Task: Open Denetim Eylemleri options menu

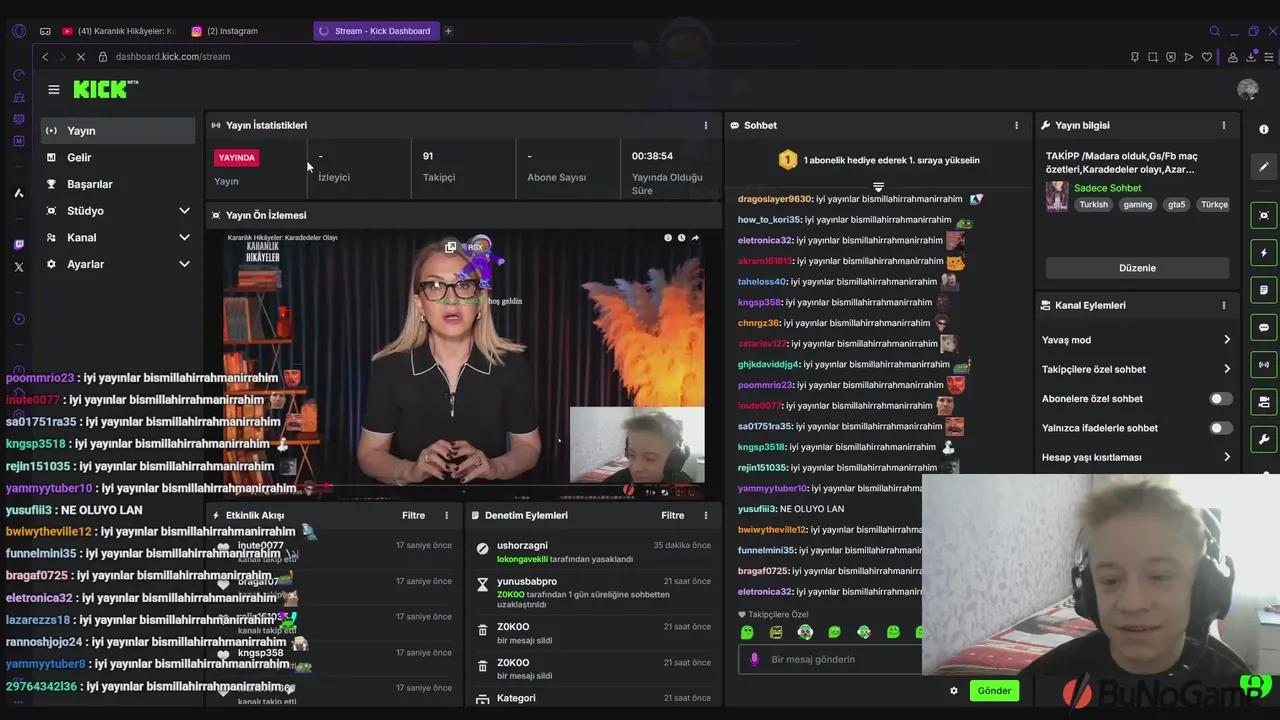Action: coord(706,515)
